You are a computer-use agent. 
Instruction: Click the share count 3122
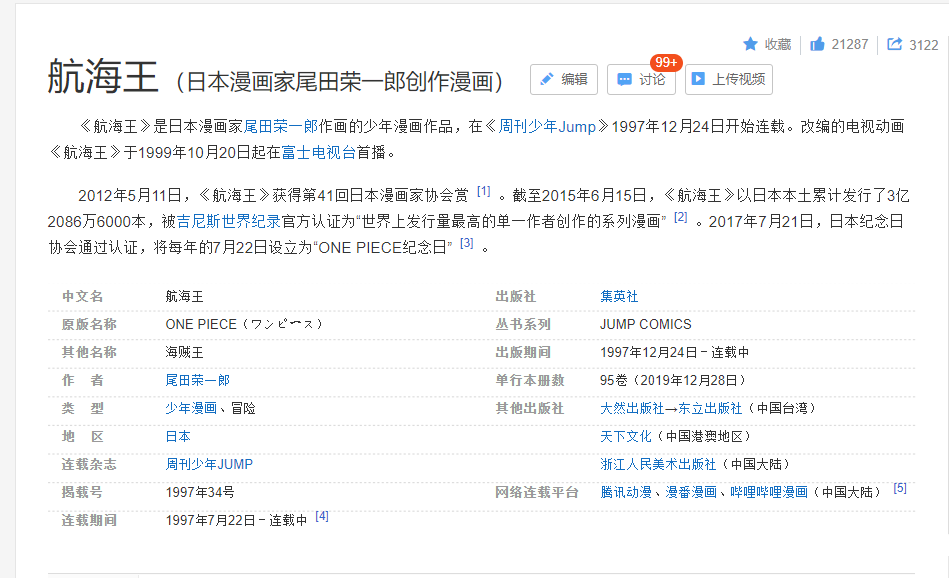click(924, 45)
